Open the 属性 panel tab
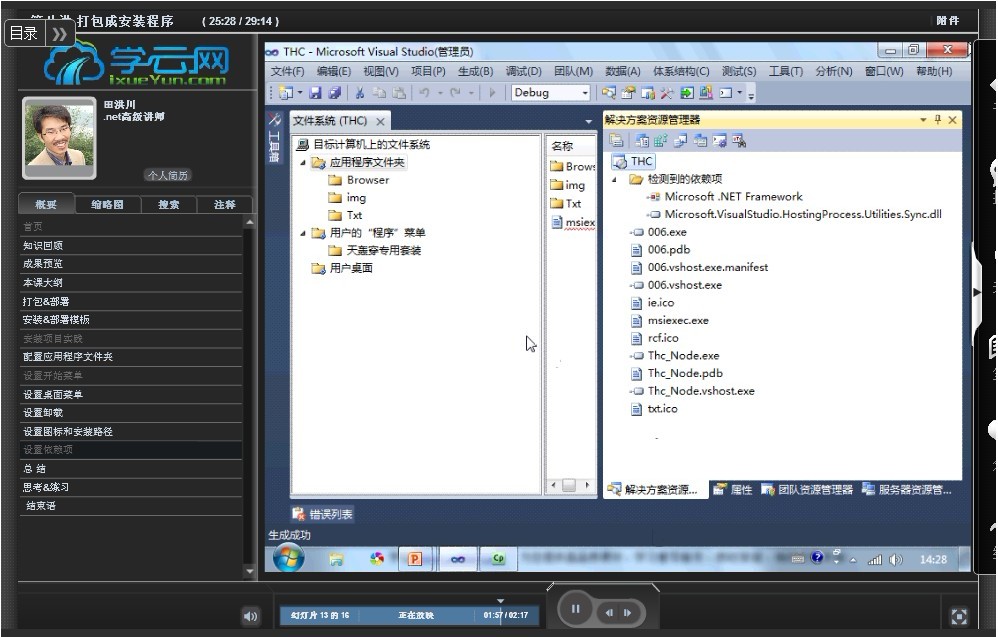Screen dimensions: 998x637 pyautogui.click(x=732, y=489)
